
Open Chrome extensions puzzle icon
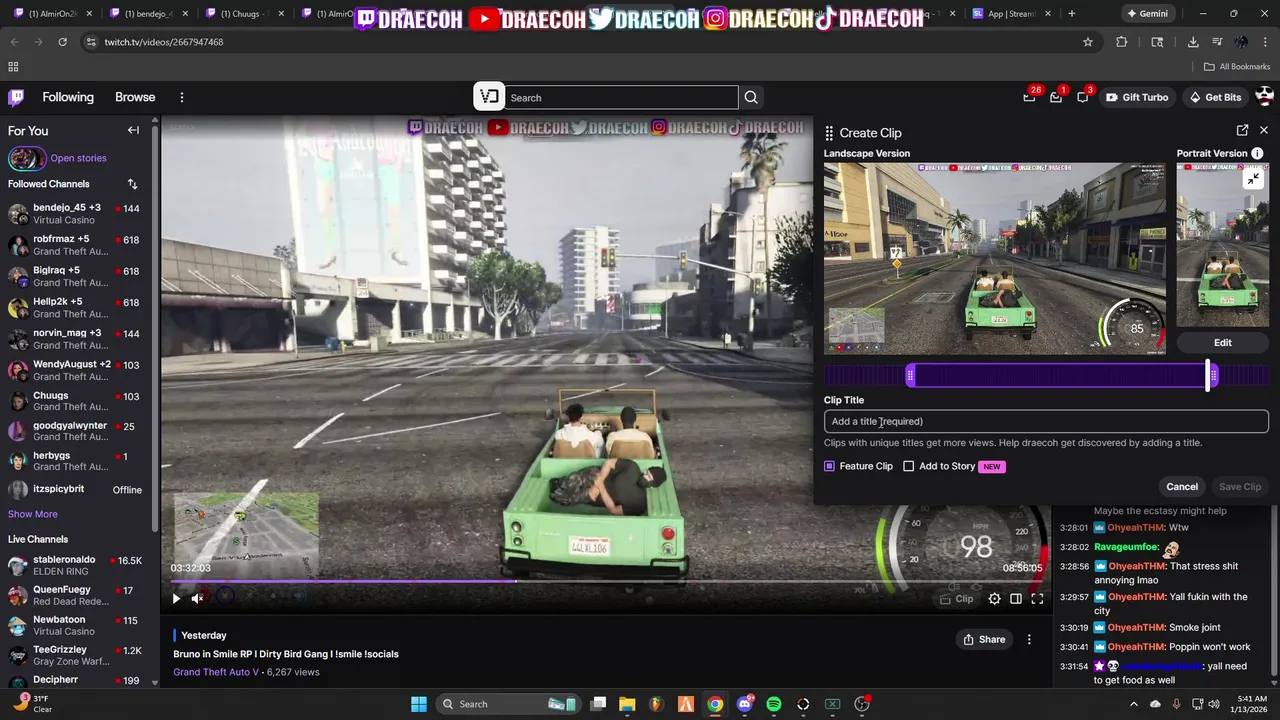[x=1121, y=42]
